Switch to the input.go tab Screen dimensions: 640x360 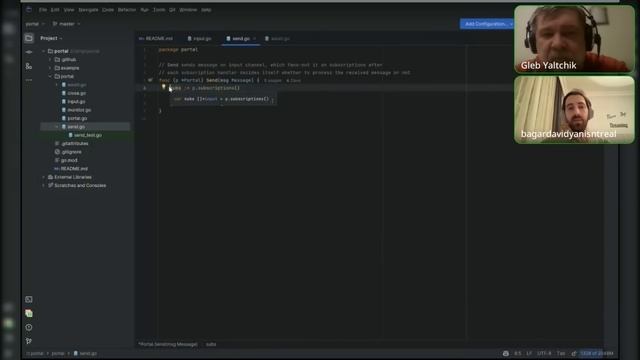tap(199, 38)
